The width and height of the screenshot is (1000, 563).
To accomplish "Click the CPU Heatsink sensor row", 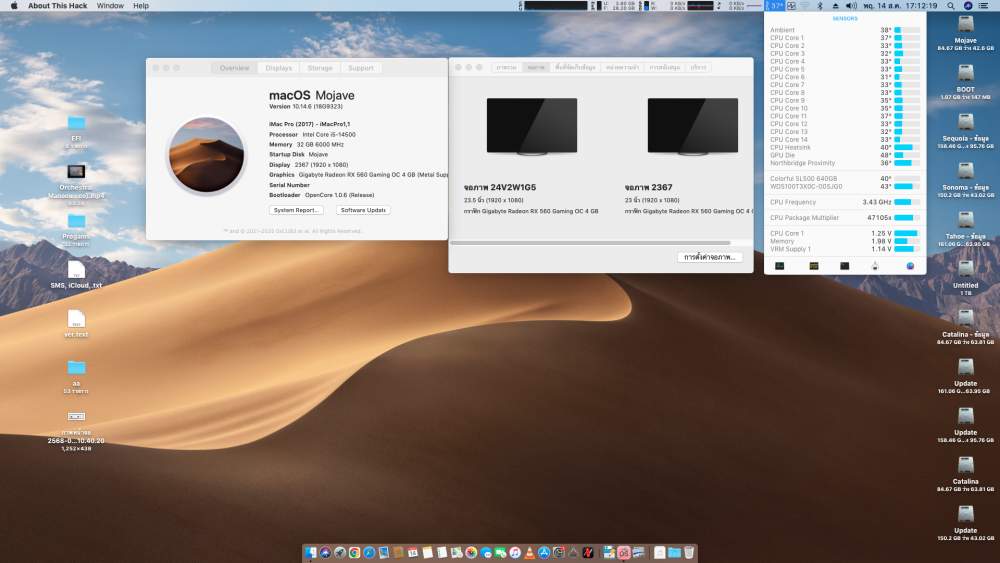I will [x=844, y=147].
